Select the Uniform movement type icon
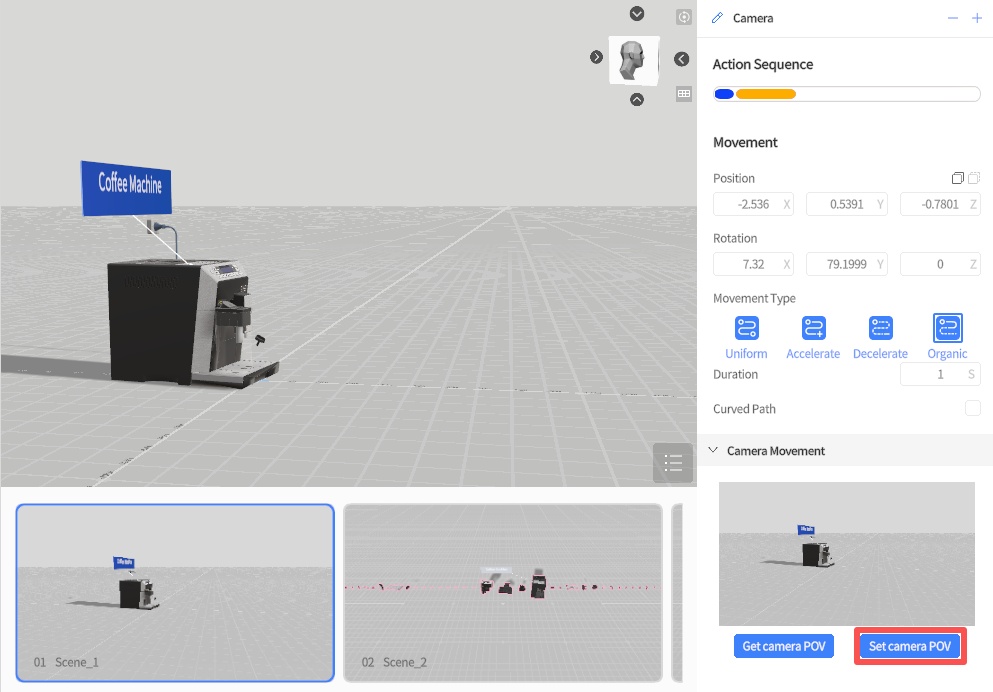Viewport: 993px width, 692px height. pyautogui.click(x=746, y=328)
